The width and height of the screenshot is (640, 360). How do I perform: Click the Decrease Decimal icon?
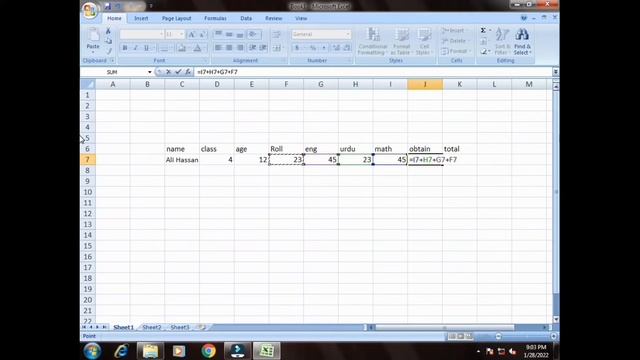point(347,48)
